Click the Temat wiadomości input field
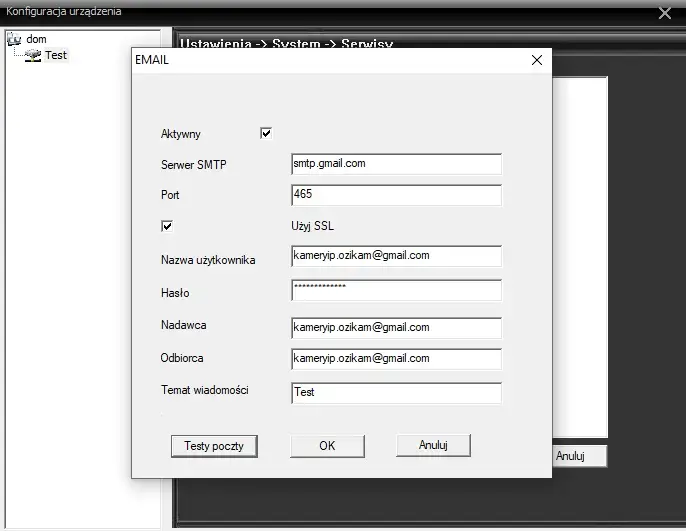 click(396, 393)
